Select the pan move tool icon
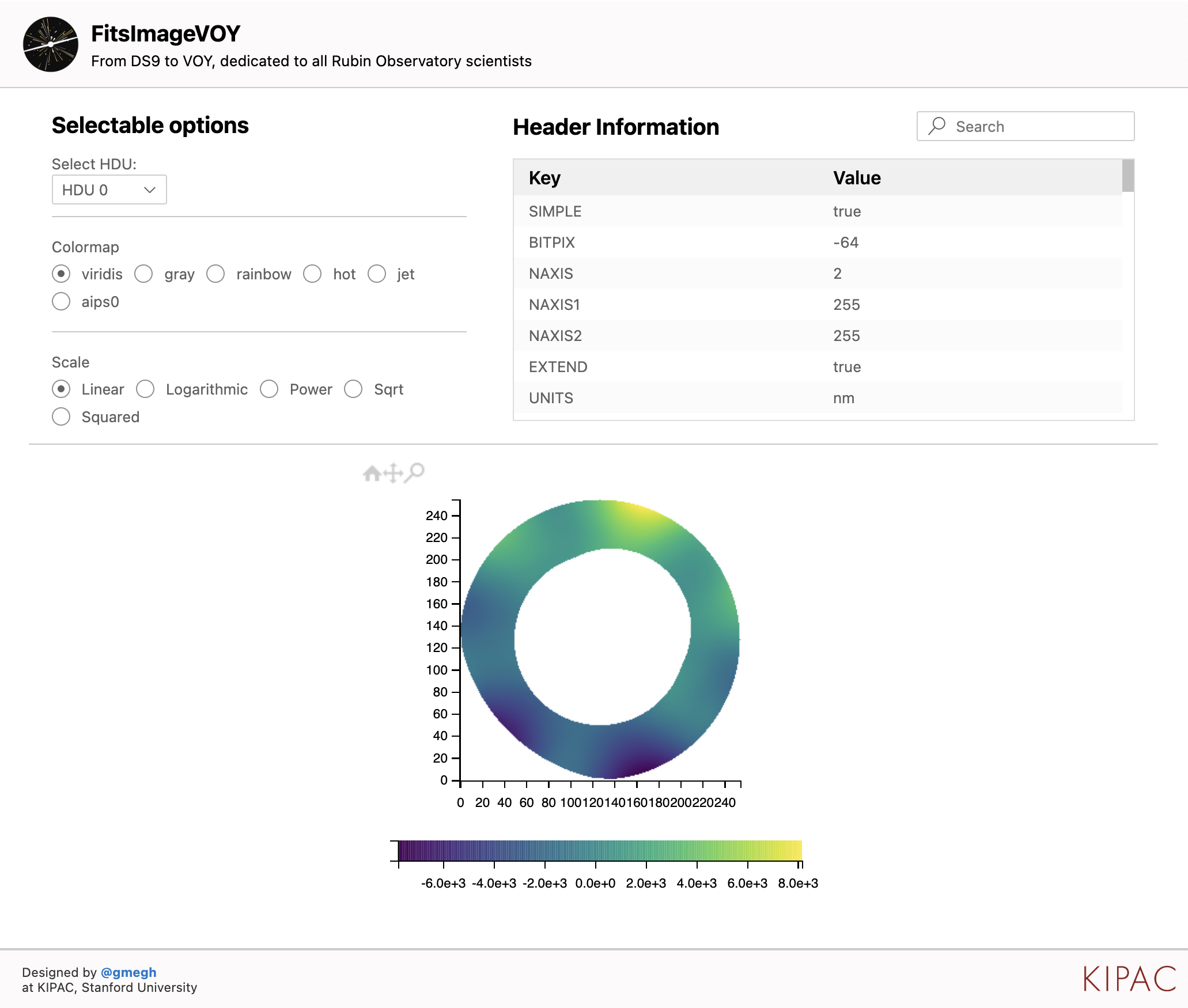This screenshot has height=1008, width=1188. [x=393, y=473]
